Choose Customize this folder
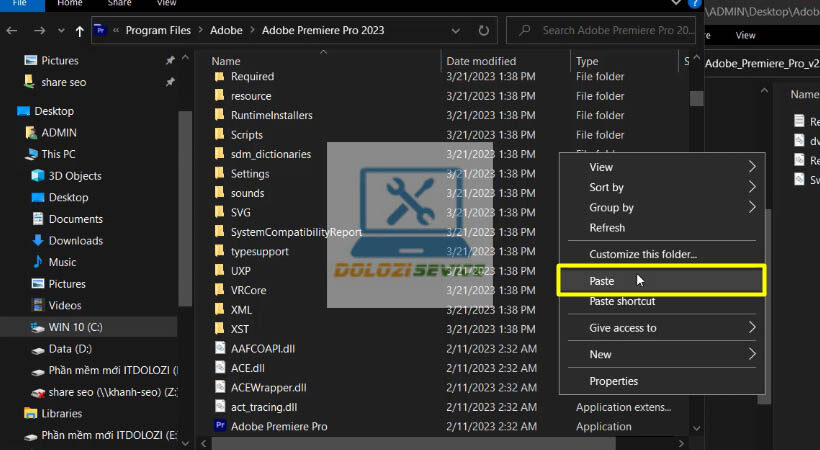This screenshot has height=450, width=820. coord(662,254)
